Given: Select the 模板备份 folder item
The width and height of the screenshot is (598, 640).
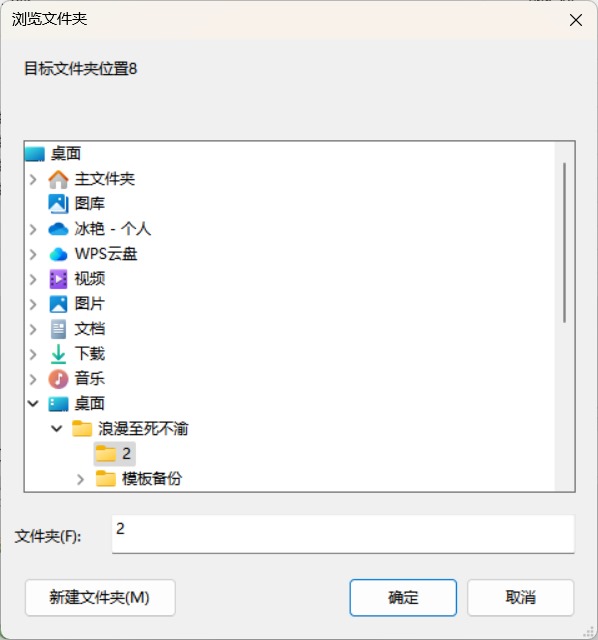Looking at the screenshot, I should [139, 479].
